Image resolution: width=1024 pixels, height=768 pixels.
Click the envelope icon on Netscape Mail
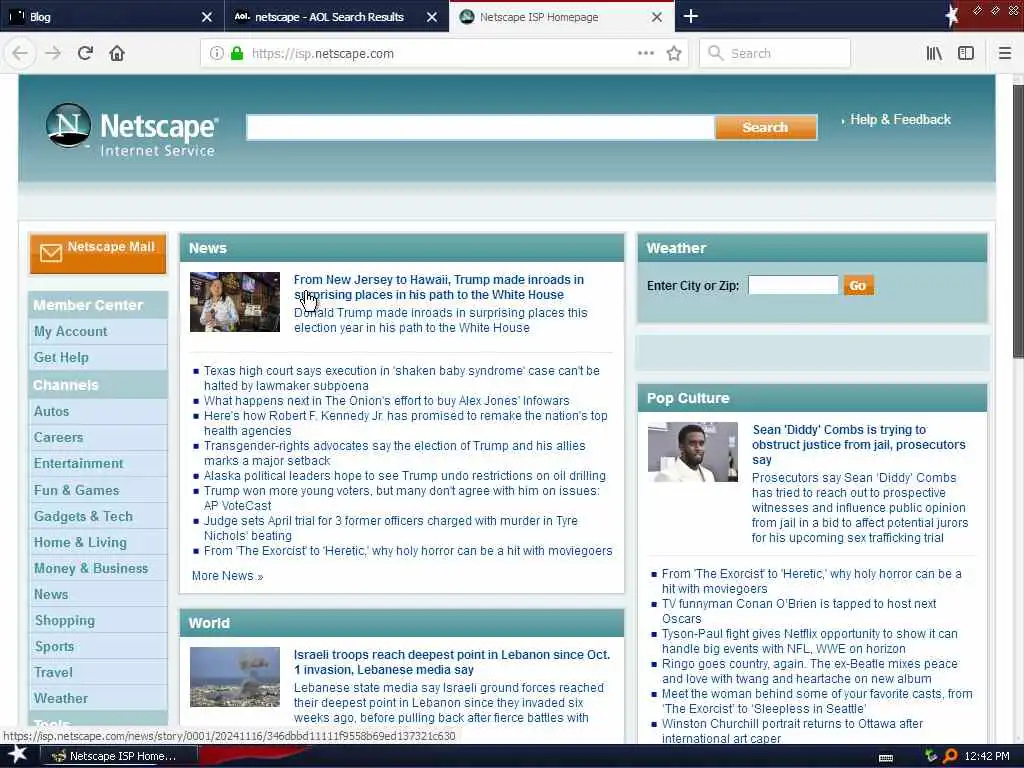(x=51, y=252)
